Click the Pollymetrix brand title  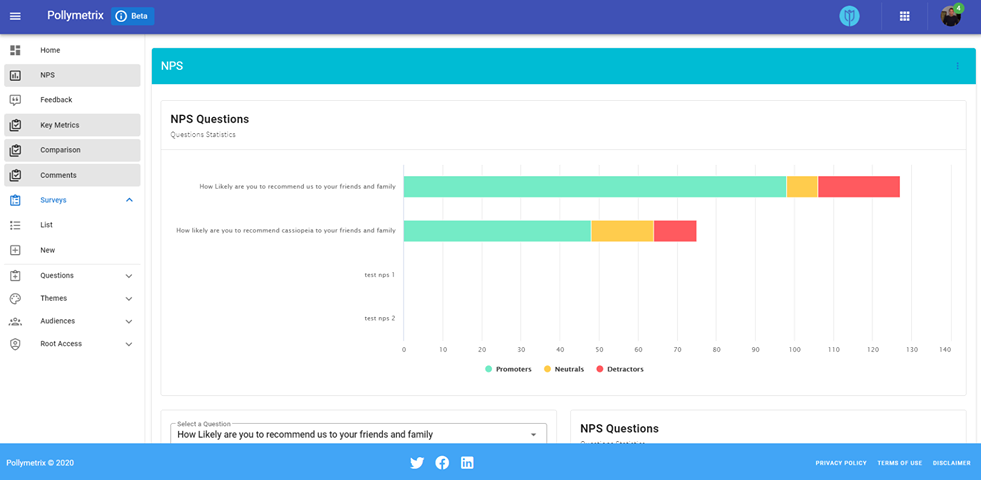tap(75, 16)
